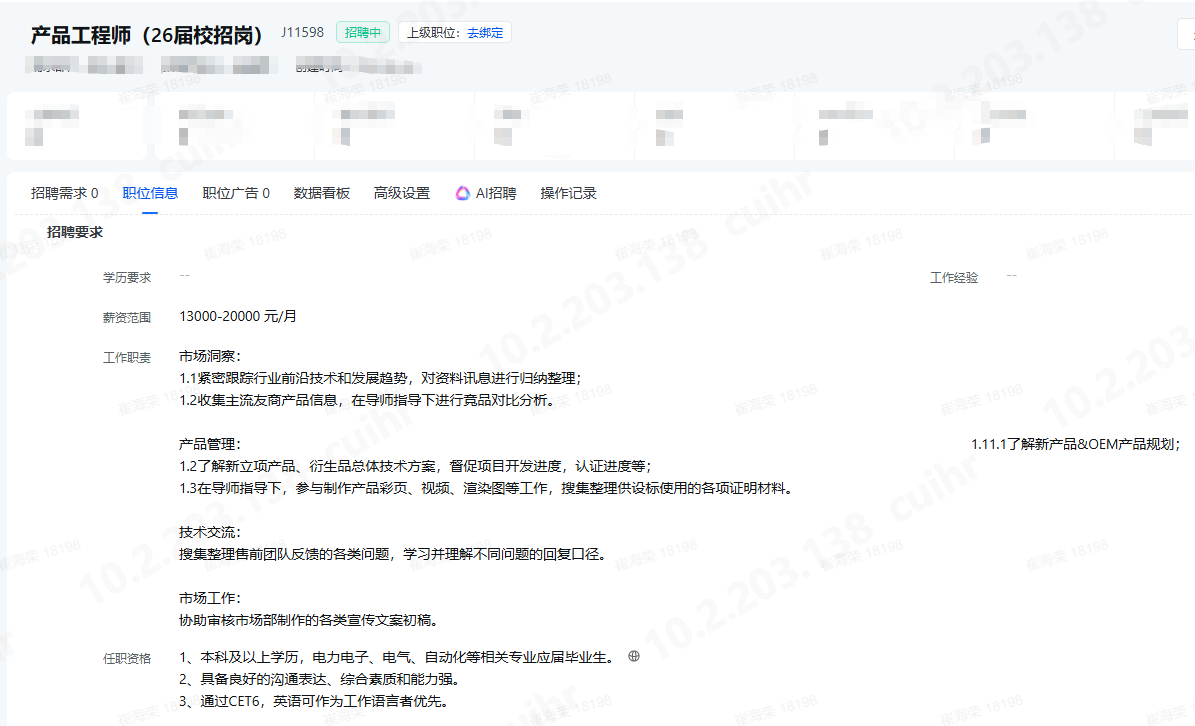Click the text 1.11.1了解新产品&OEM产品规划

point(1075,444)
